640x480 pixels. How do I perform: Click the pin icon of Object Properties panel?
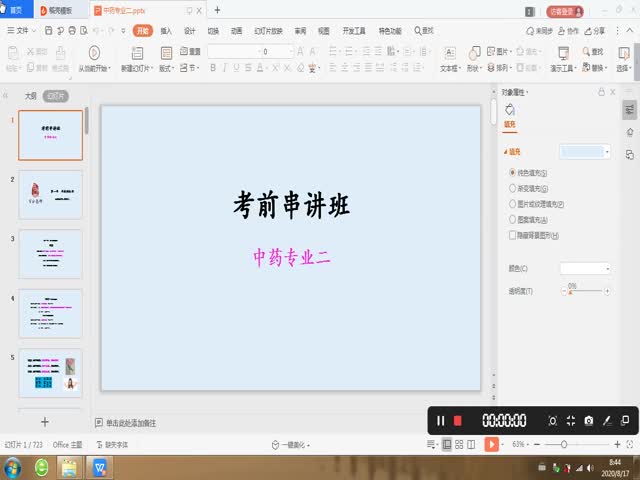[x=601, y=92]
